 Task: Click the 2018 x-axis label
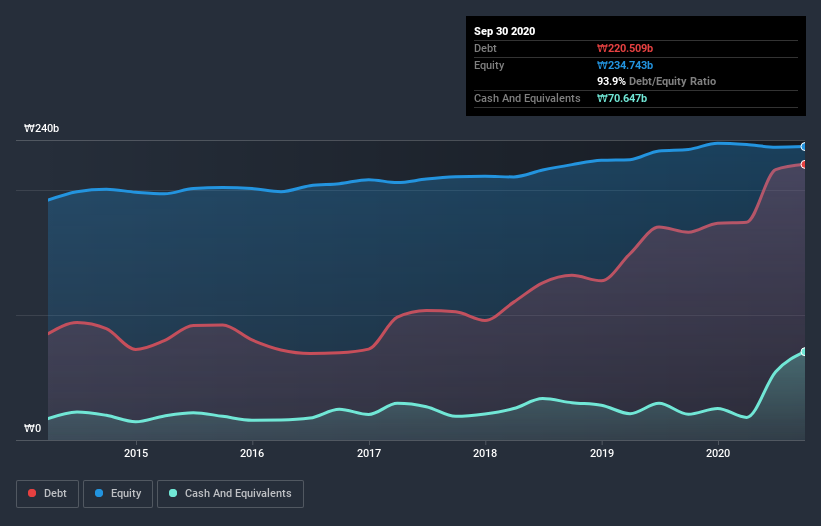pyautogui.click(x=485, y=453)
